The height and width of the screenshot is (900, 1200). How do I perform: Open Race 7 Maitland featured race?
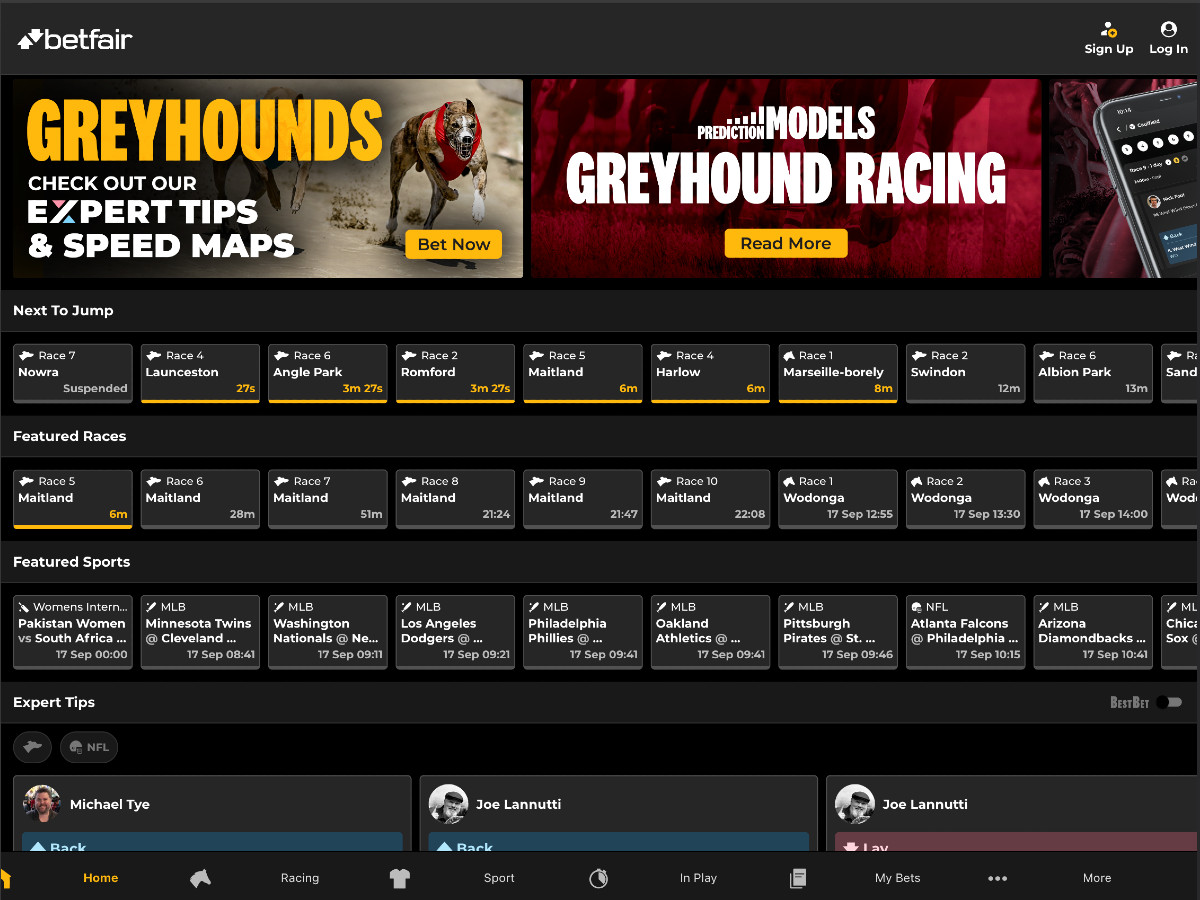click(x=328, y=499)
